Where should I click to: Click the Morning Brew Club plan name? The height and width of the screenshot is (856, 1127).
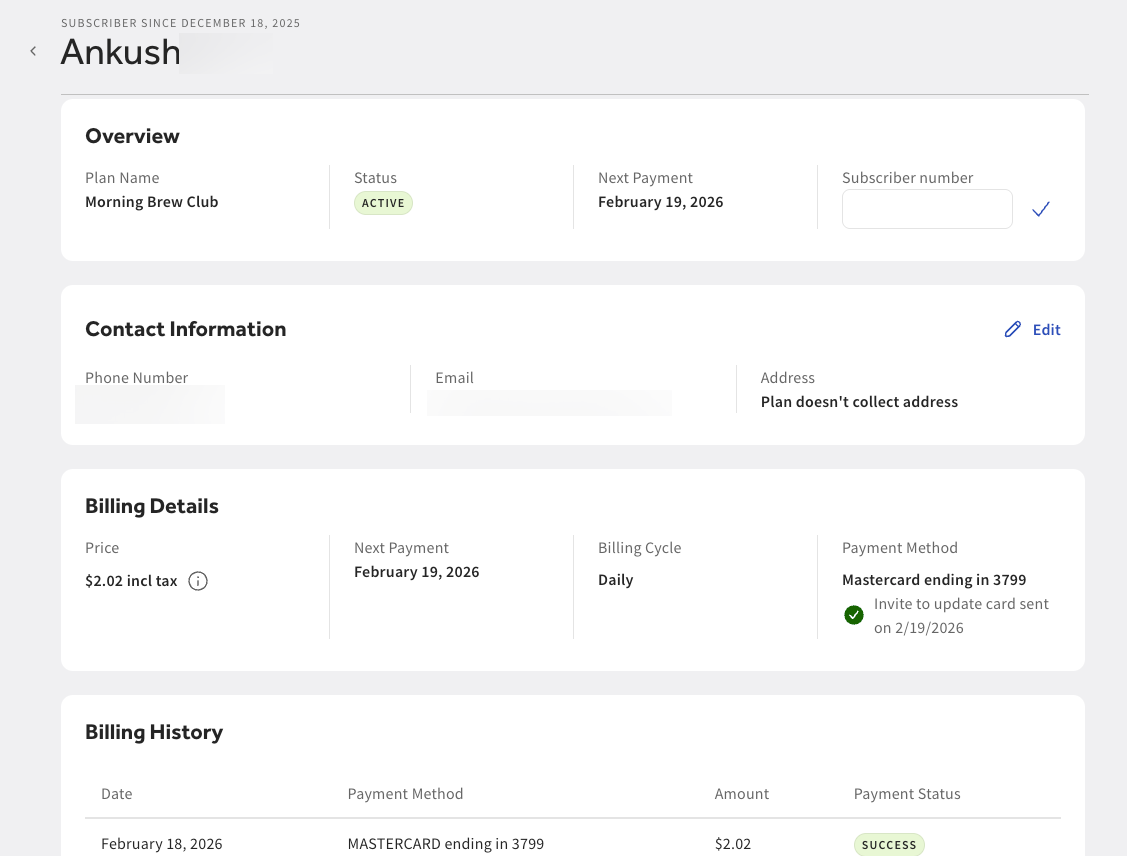click(x=151, y=202)
